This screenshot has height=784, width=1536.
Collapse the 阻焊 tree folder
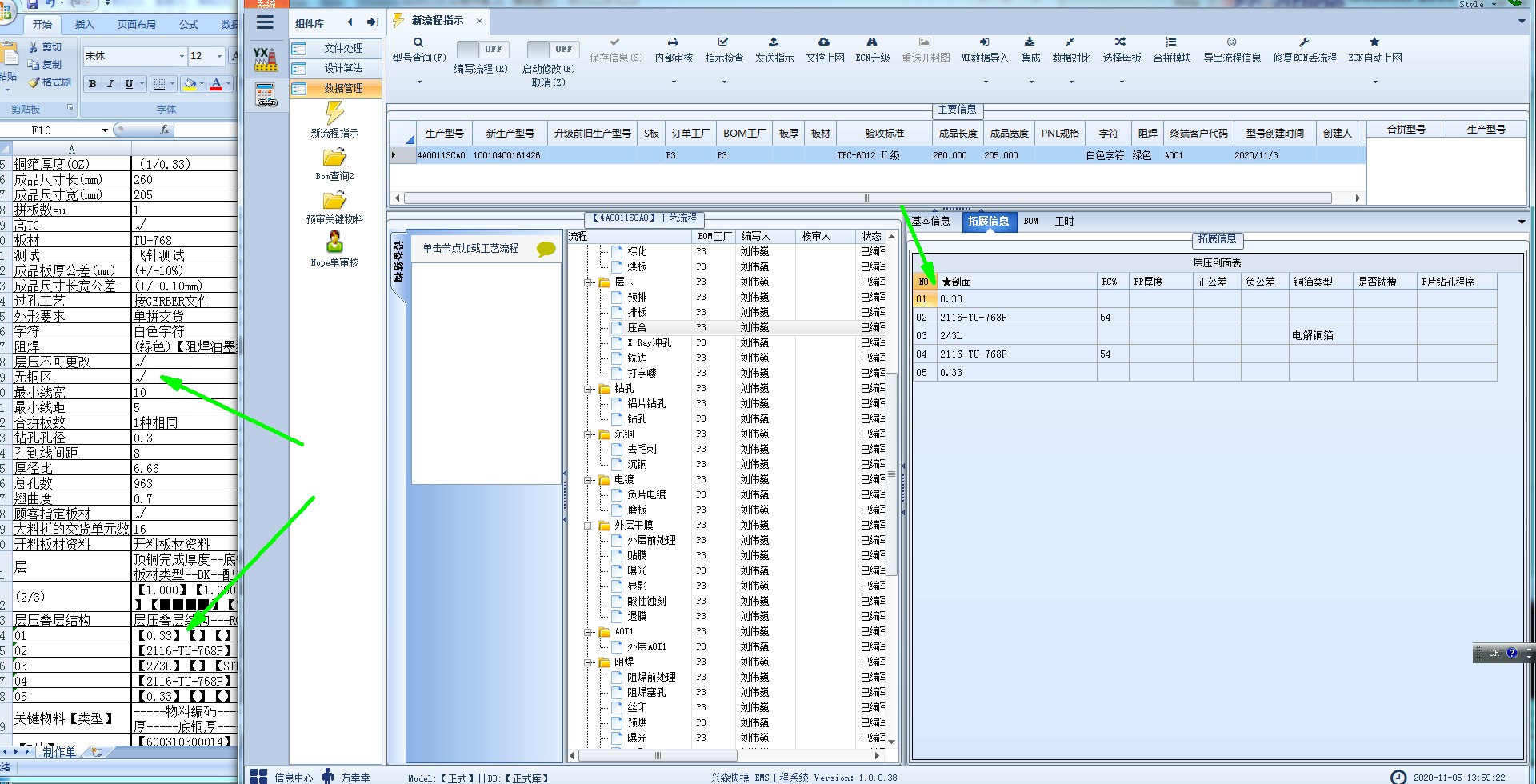[588, 662]
